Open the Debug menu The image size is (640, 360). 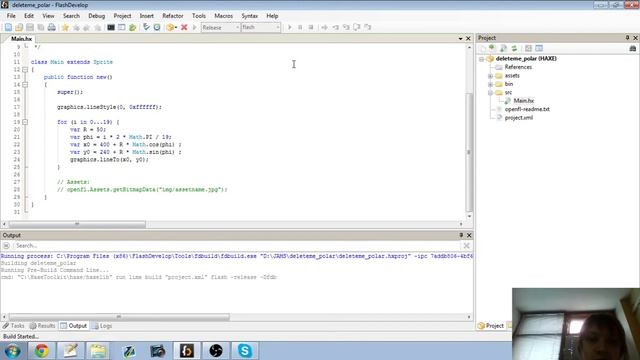97,16
